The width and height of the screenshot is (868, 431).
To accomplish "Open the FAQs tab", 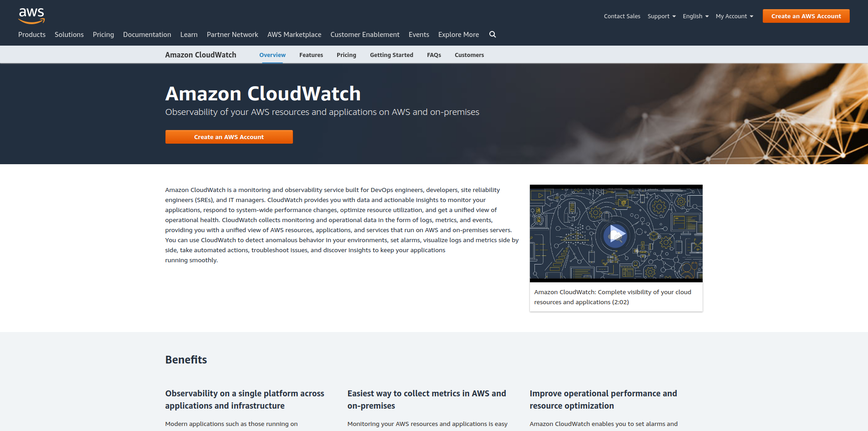I will [x=434, y=55].
